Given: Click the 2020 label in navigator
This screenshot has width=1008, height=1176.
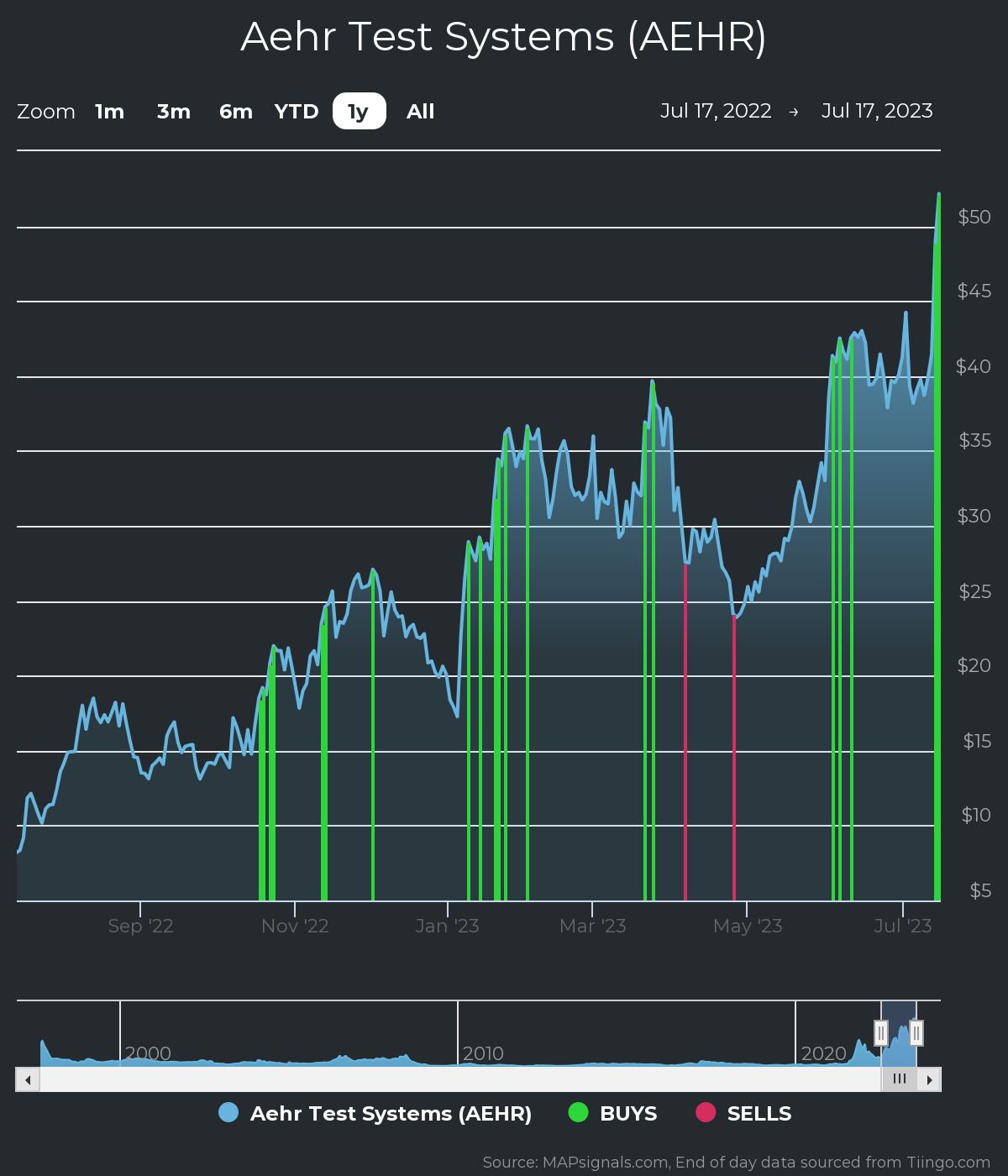Looking at the screenshot, I should [824, 1053].
